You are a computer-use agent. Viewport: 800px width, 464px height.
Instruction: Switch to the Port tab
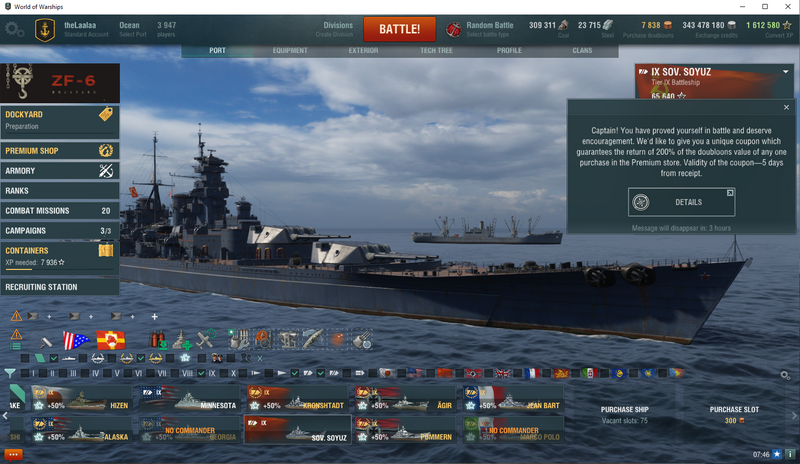217,51
